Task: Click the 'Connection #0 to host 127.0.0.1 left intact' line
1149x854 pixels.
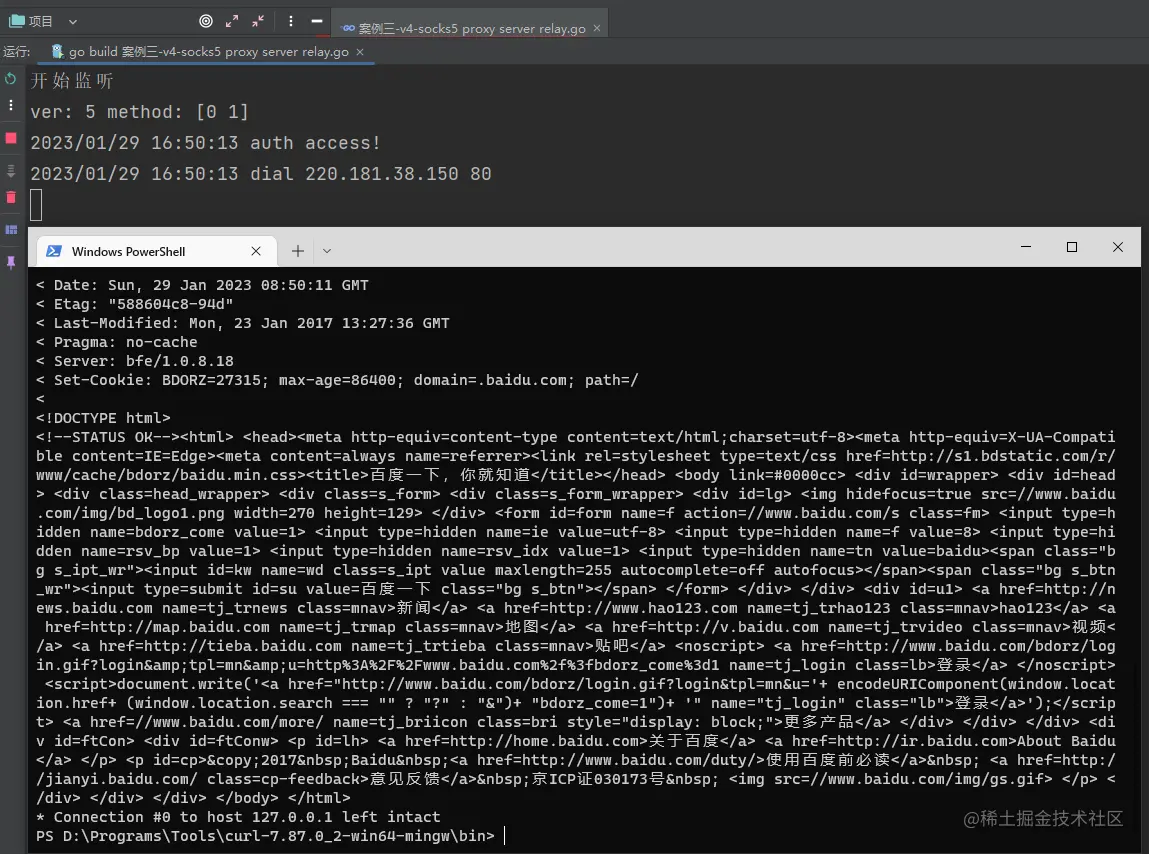Action: [x=238, y=817]
